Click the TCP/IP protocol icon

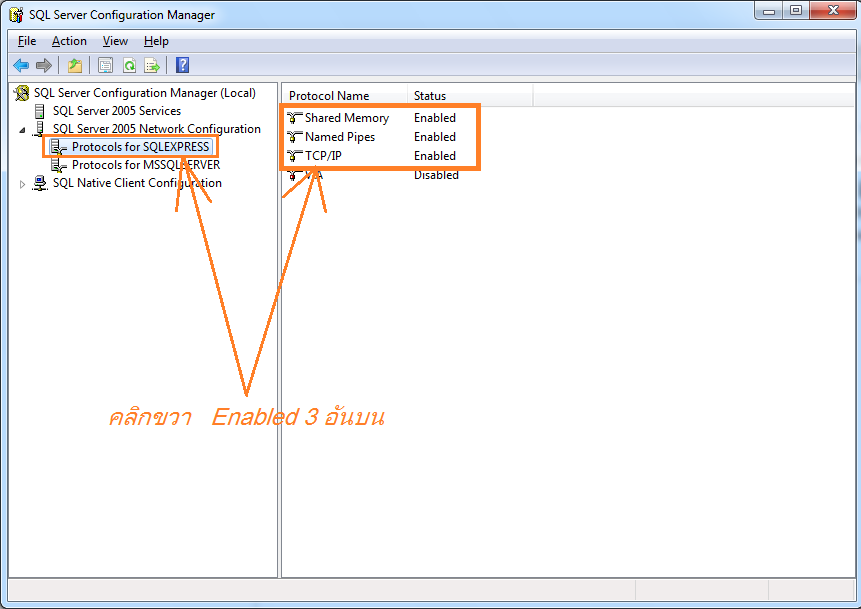tap(294, 155)
